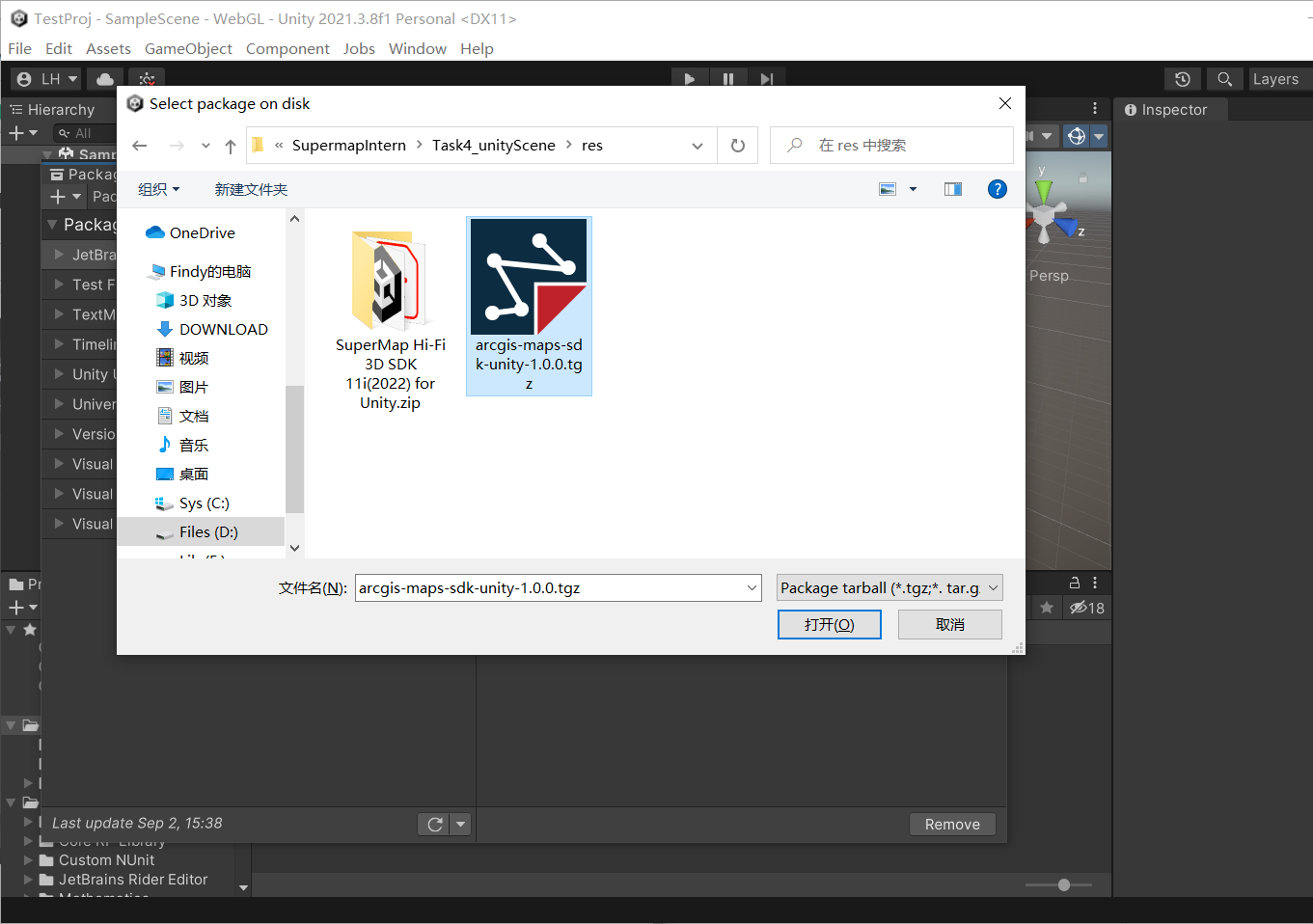Open the File menu

pos(19,48)
